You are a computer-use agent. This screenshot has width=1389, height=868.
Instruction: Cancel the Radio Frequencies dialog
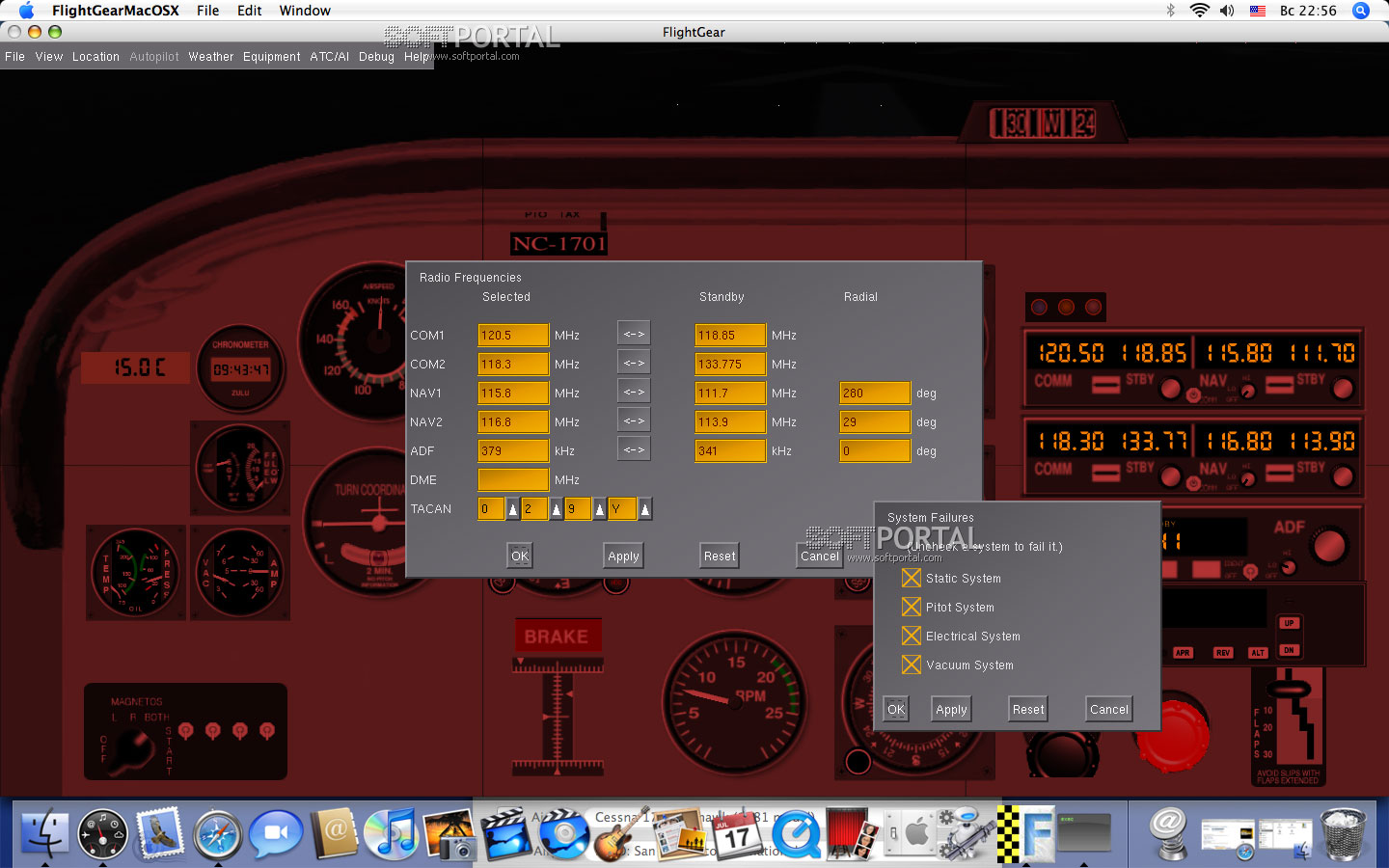point(820,556)
